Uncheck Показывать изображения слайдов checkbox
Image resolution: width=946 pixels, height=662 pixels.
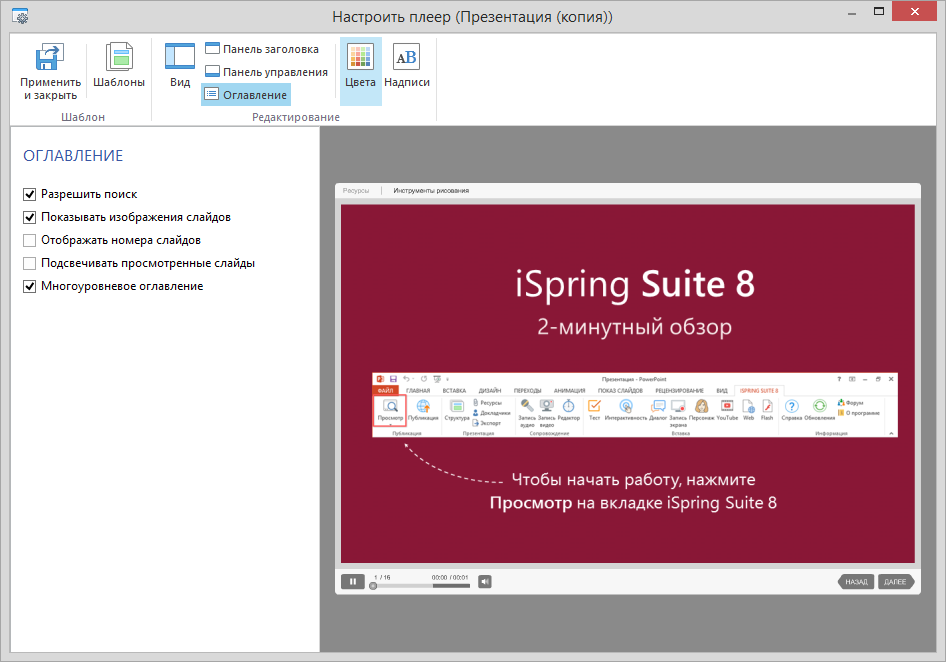(30, 217)
